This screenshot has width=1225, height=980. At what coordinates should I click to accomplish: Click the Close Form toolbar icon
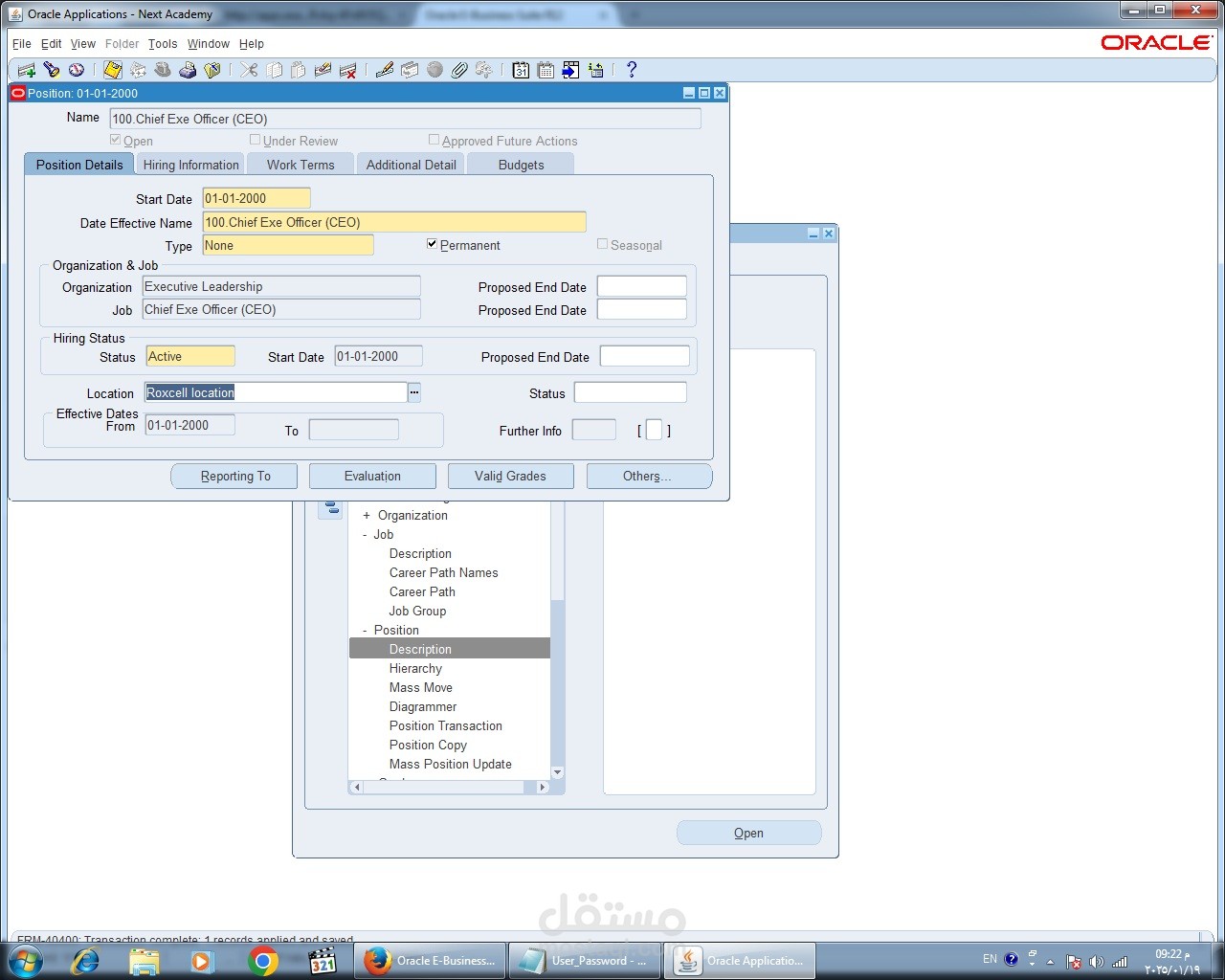point(212,70)
